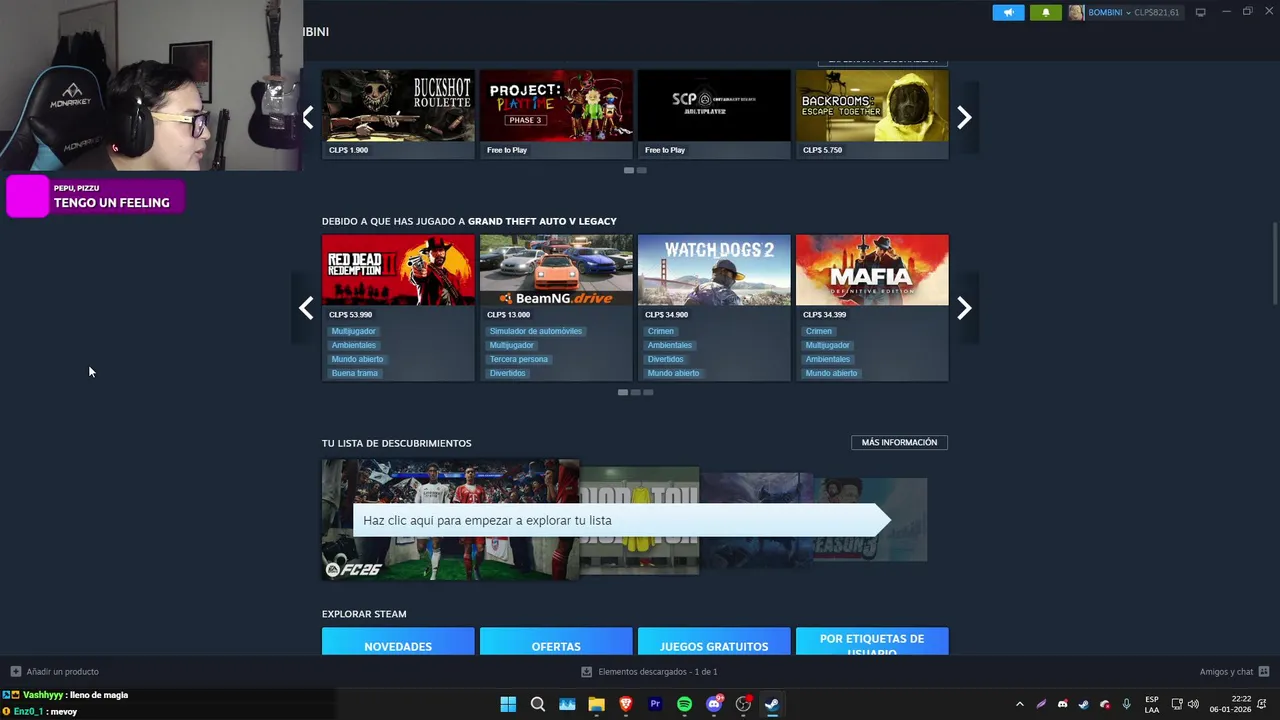1280x720 pixels.
Task: Open Brave browser from taskbar
Action: click(x=626, y=704)
